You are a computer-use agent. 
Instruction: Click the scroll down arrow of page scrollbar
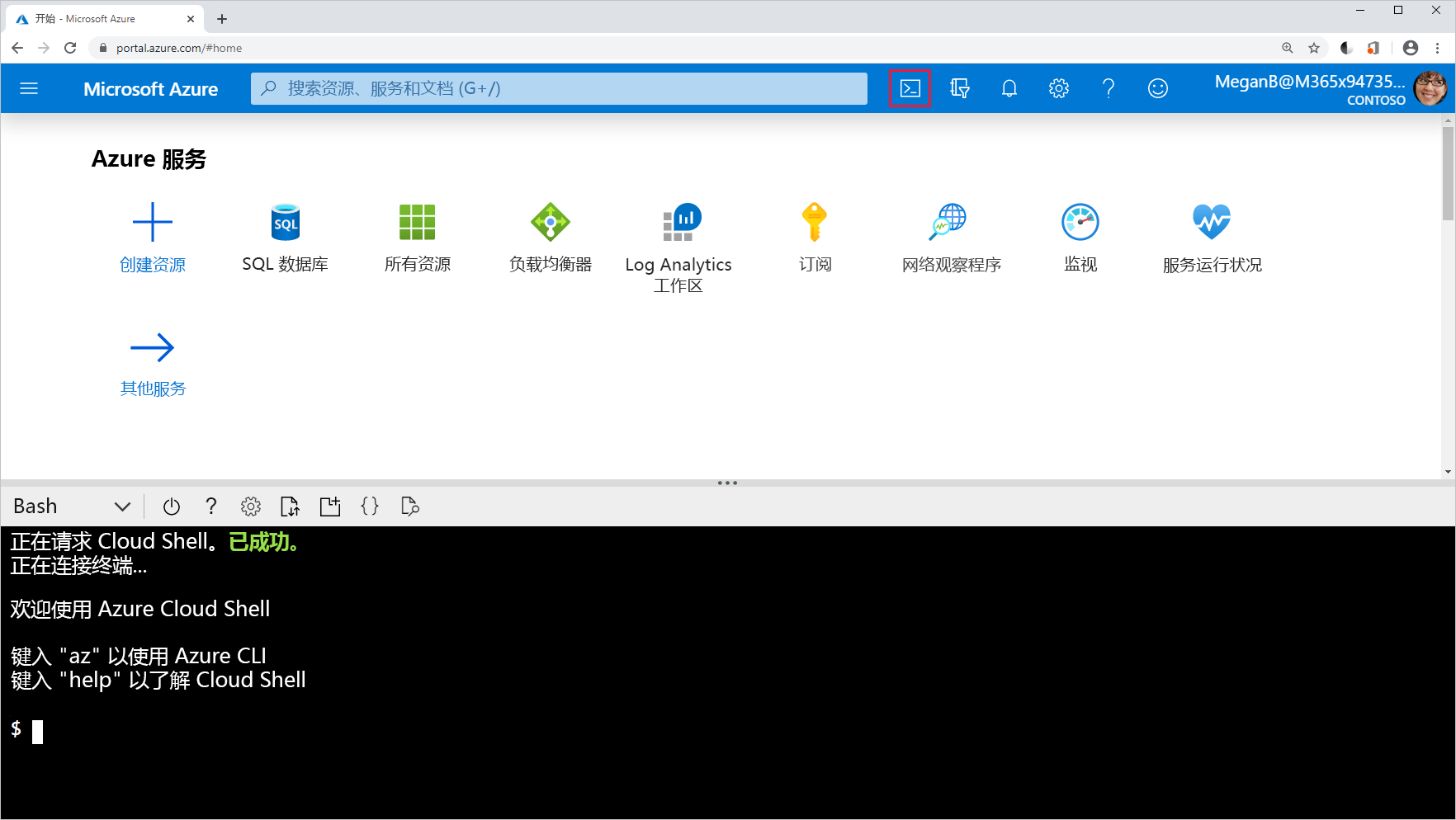pyautogui.click(x=1448, y=472)
